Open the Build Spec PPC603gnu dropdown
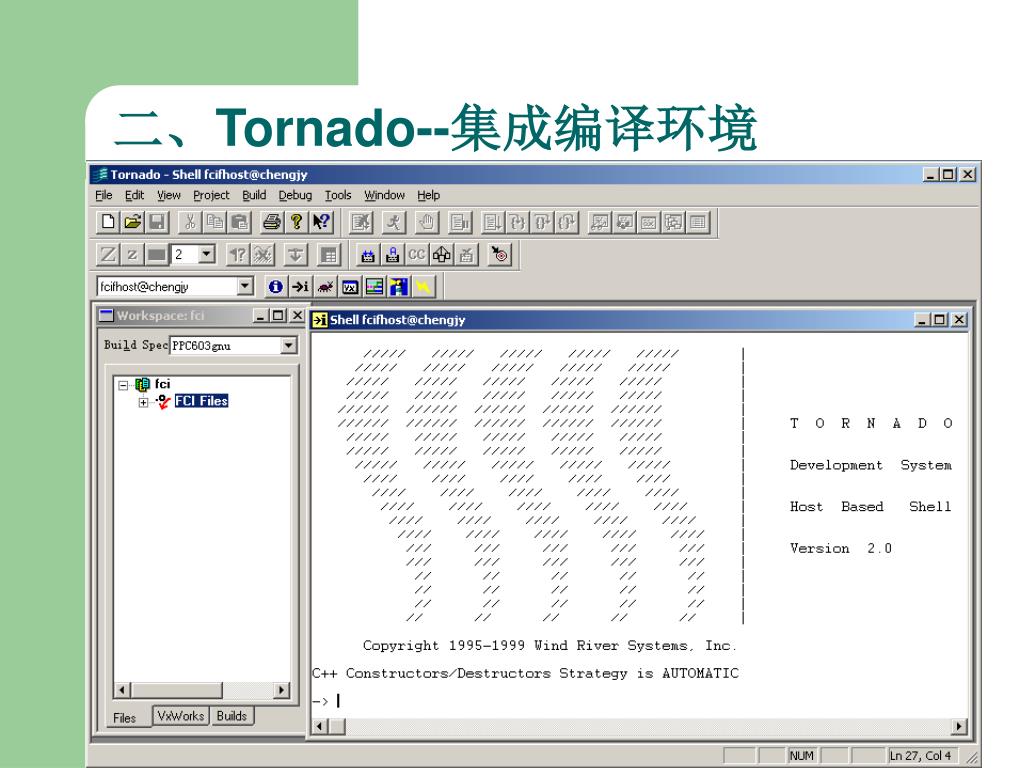Screen dimensions: 1024x768 click(289, 345)
